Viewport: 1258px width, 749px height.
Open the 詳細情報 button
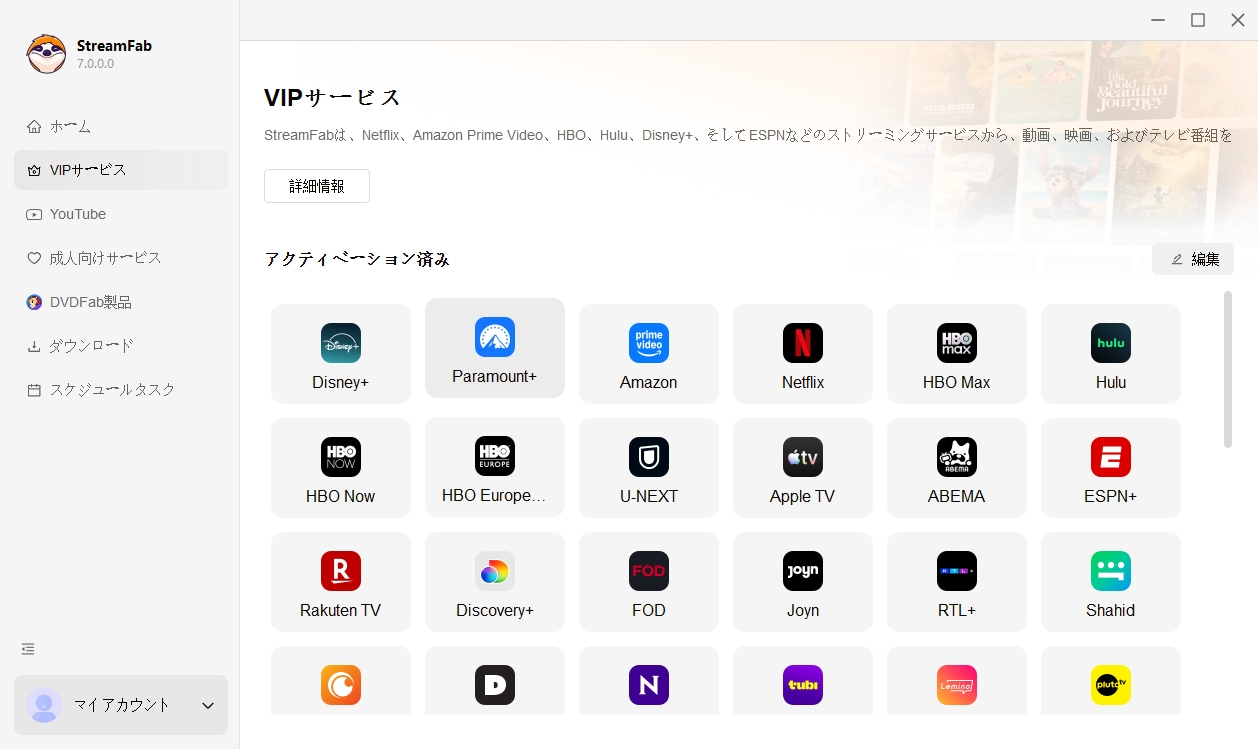[317, 185]
